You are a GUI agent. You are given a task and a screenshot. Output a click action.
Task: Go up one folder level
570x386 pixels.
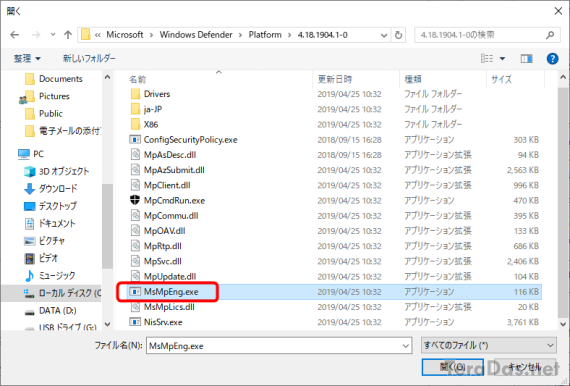click(x=68, y=35)
